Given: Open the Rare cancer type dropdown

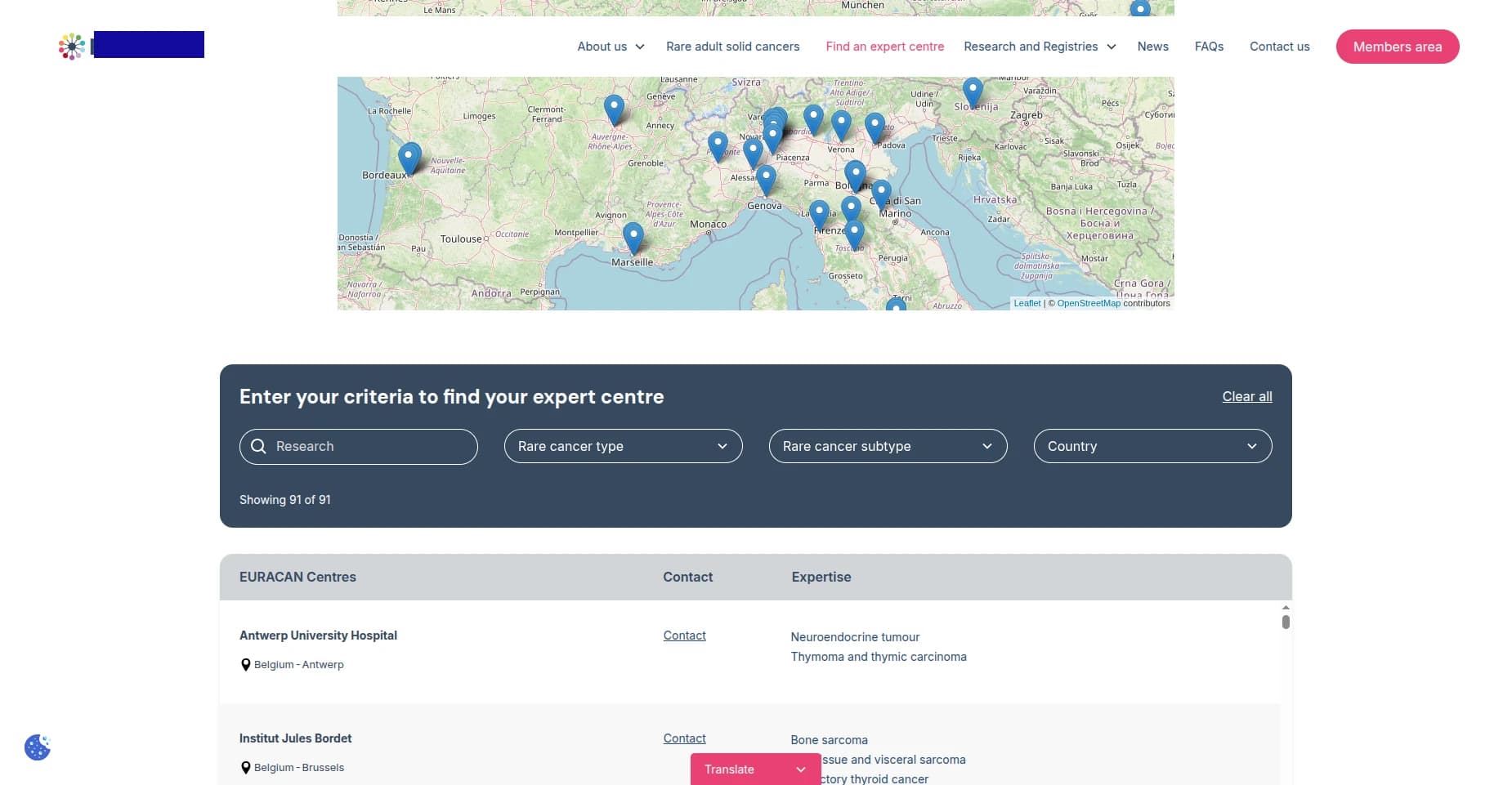Looking at the screenshot, I should 624,446.
